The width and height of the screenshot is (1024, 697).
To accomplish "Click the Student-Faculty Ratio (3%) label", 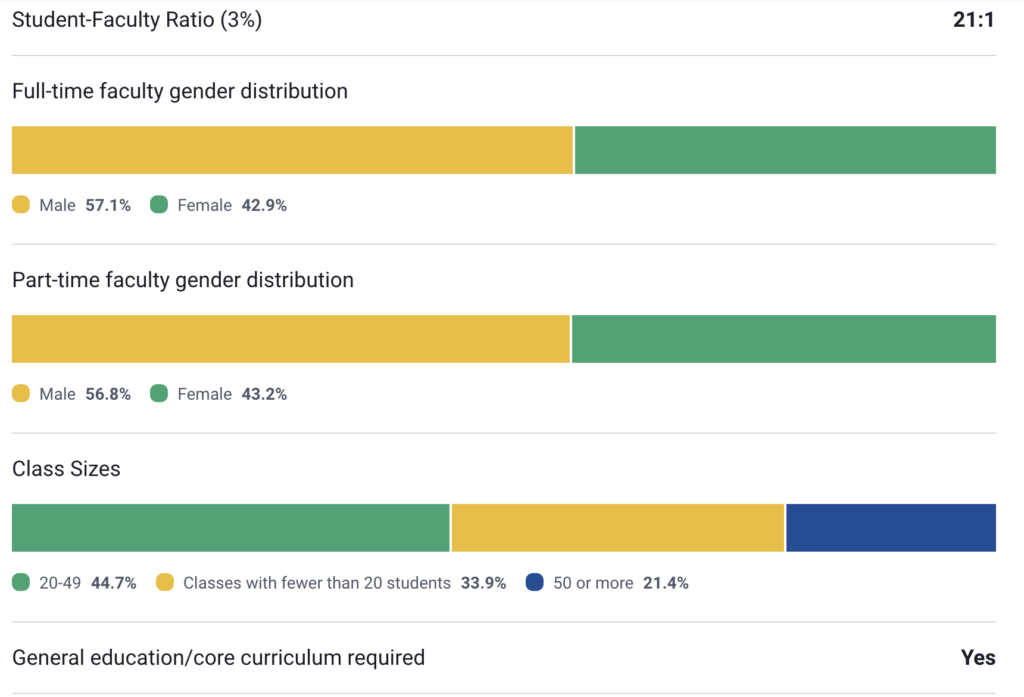I will coord(137,20).
